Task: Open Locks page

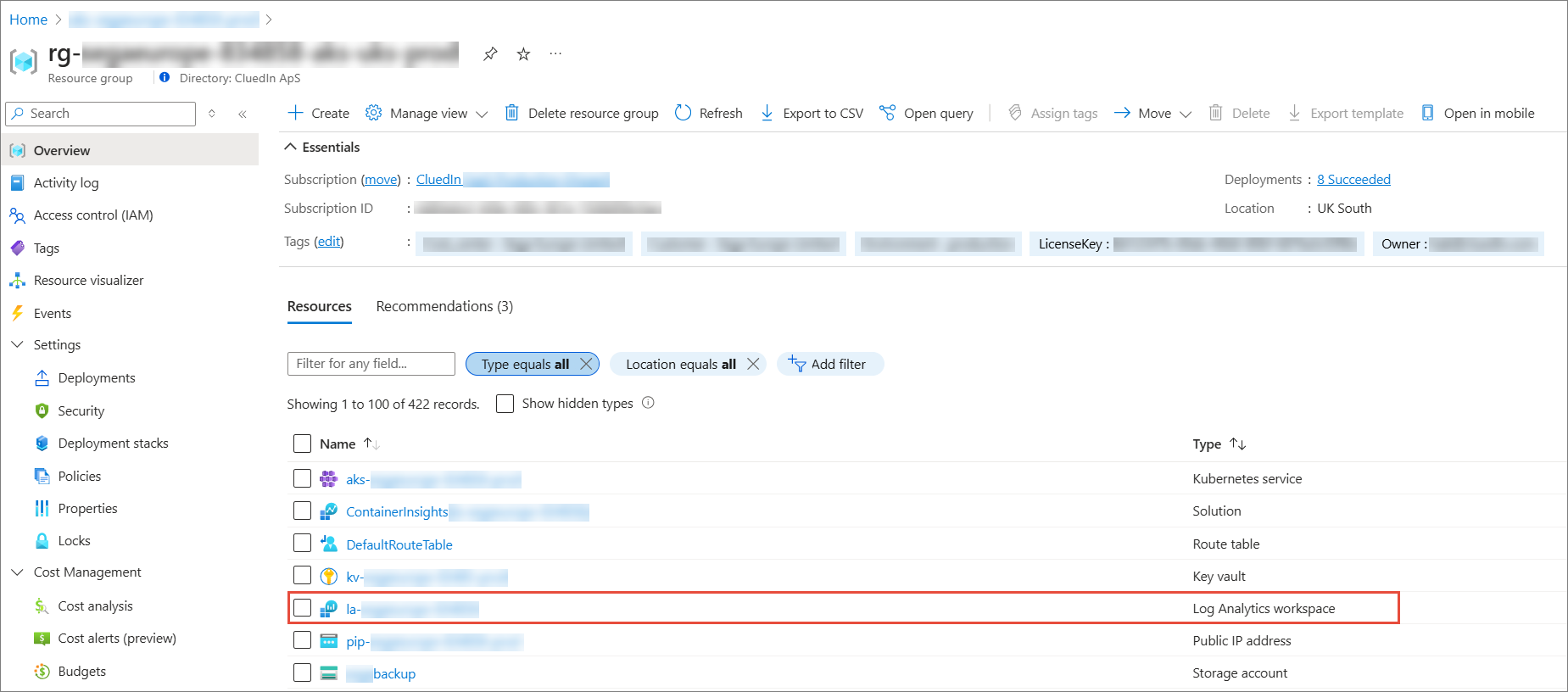Action: [74, 540]
